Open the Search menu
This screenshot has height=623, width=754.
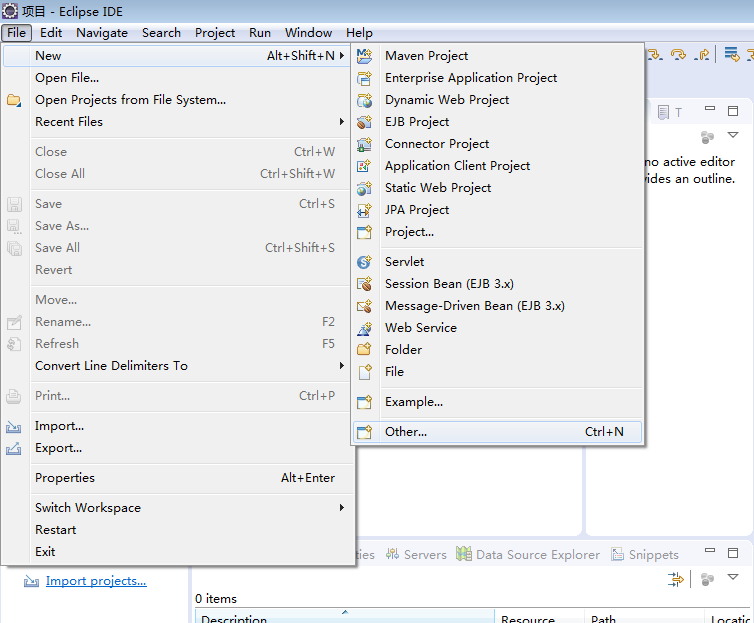tap(162, 33)
